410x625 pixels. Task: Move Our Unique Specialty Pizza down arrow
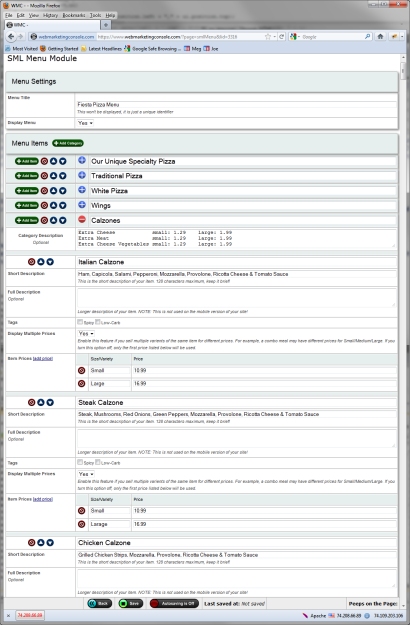[63, 161]
